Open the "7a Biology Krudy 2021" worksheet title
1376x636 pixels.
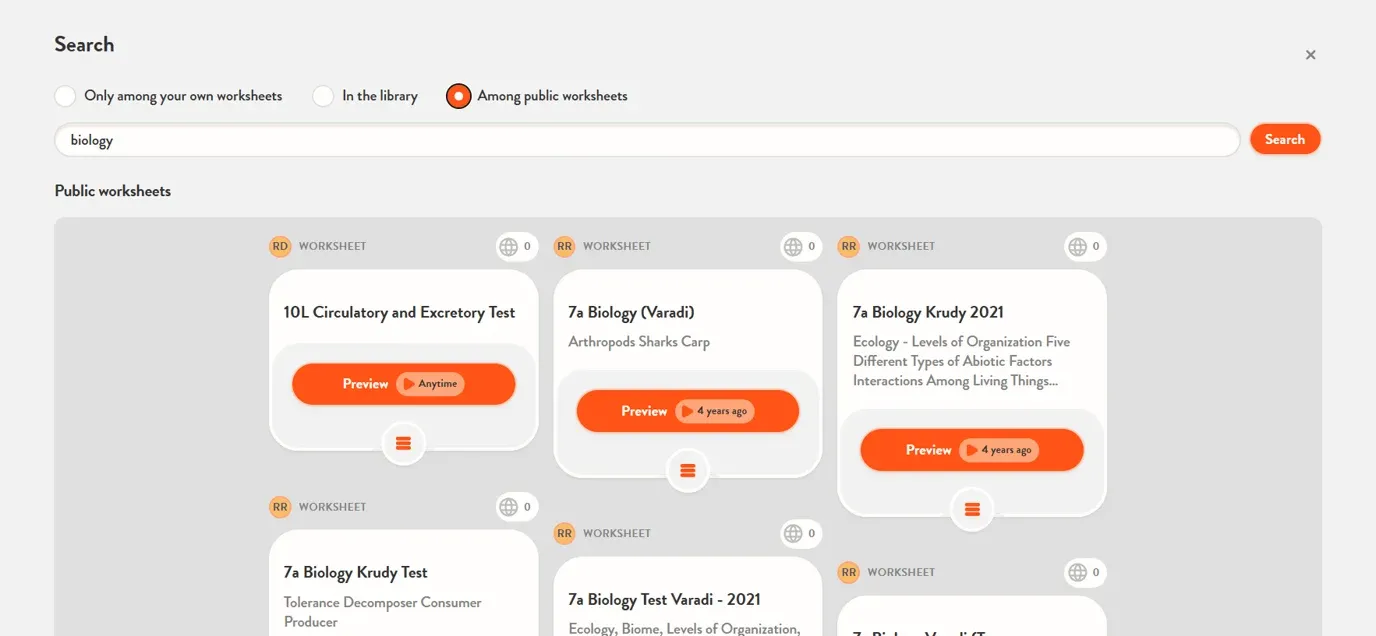point(928,312)
